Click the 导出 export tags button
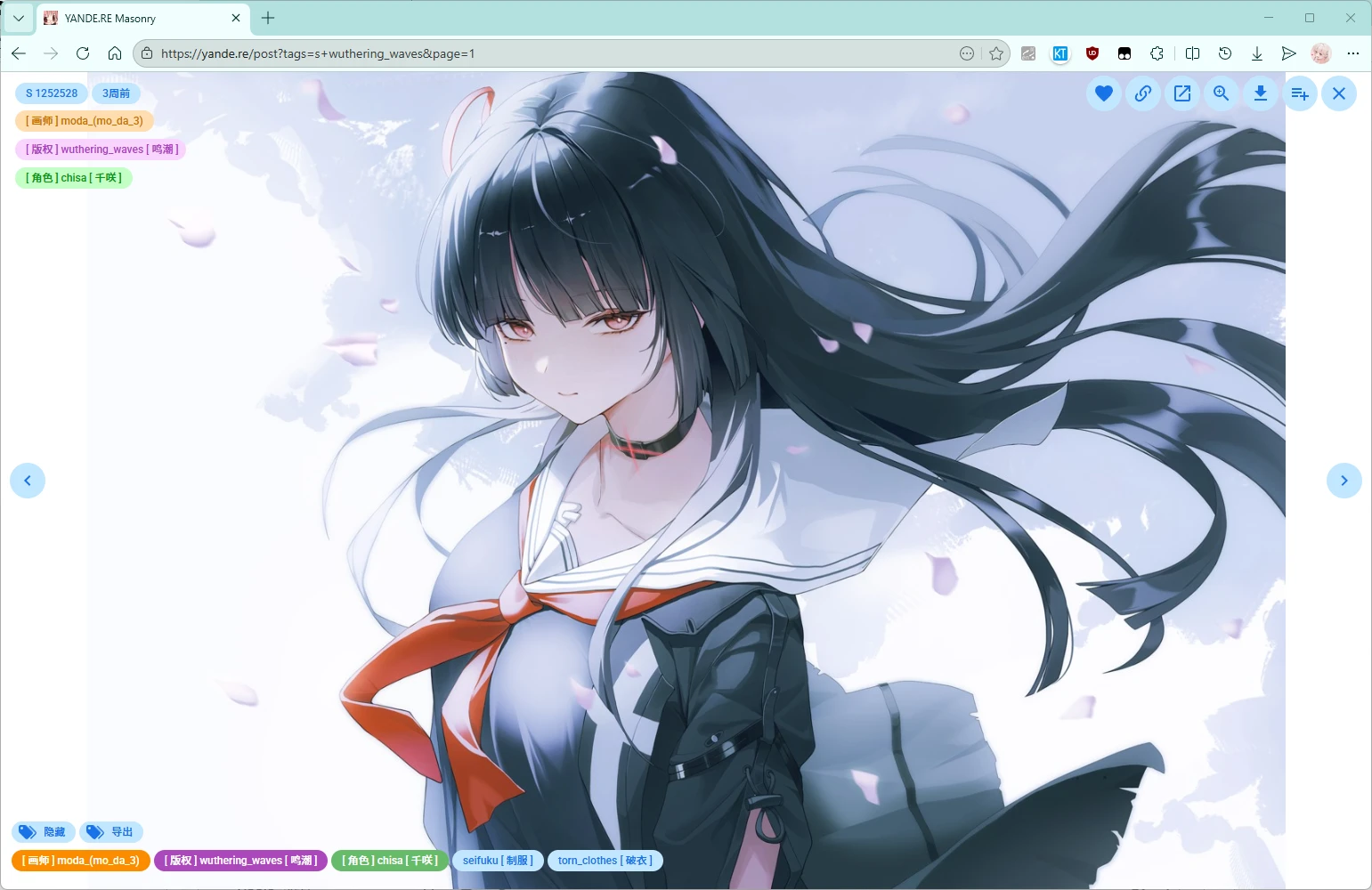The width and height of the screenshot is (1372, 890). [x=111, y=832]
